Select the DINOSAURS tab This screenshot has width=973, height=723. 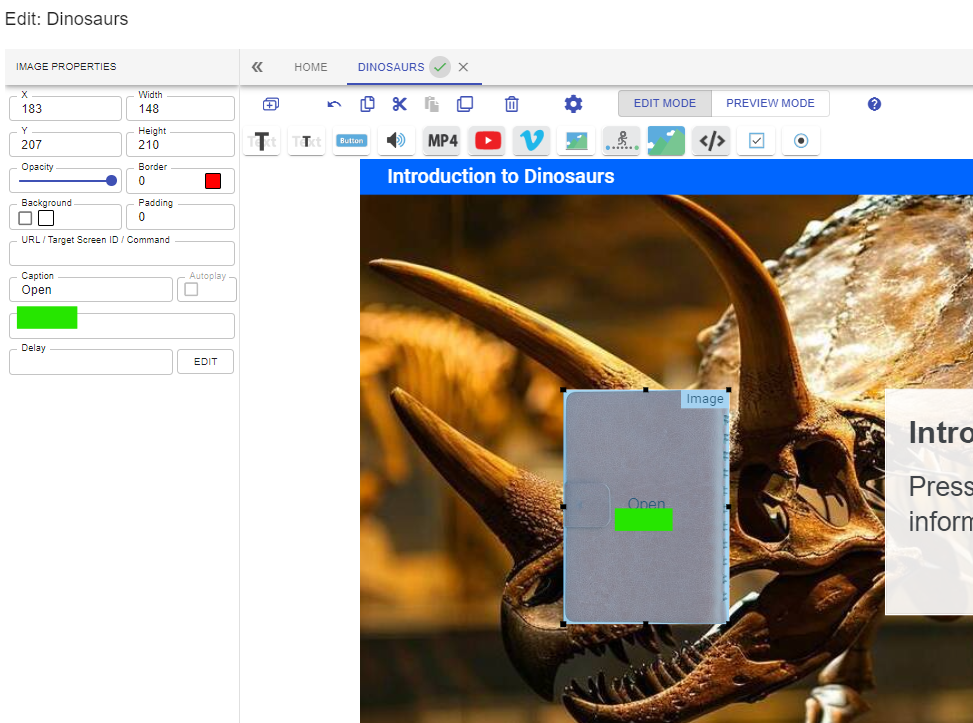[x=391, y=67]
